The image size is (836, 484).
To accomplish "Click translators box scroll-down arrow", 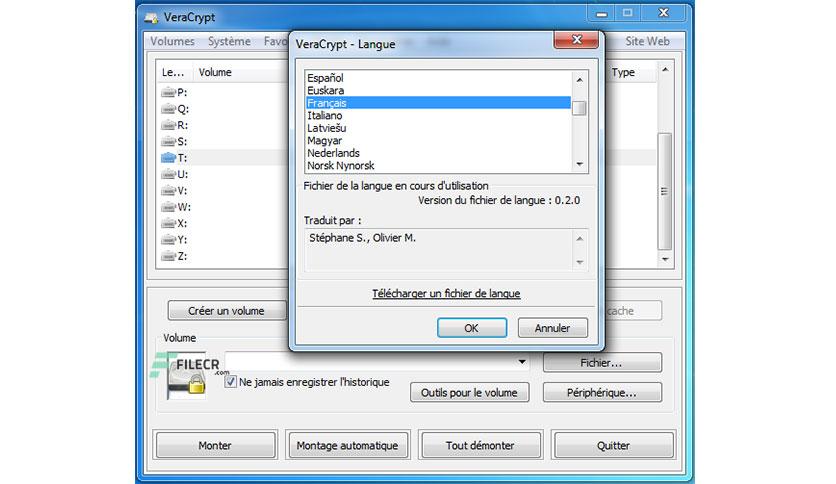I will [580, 262].
